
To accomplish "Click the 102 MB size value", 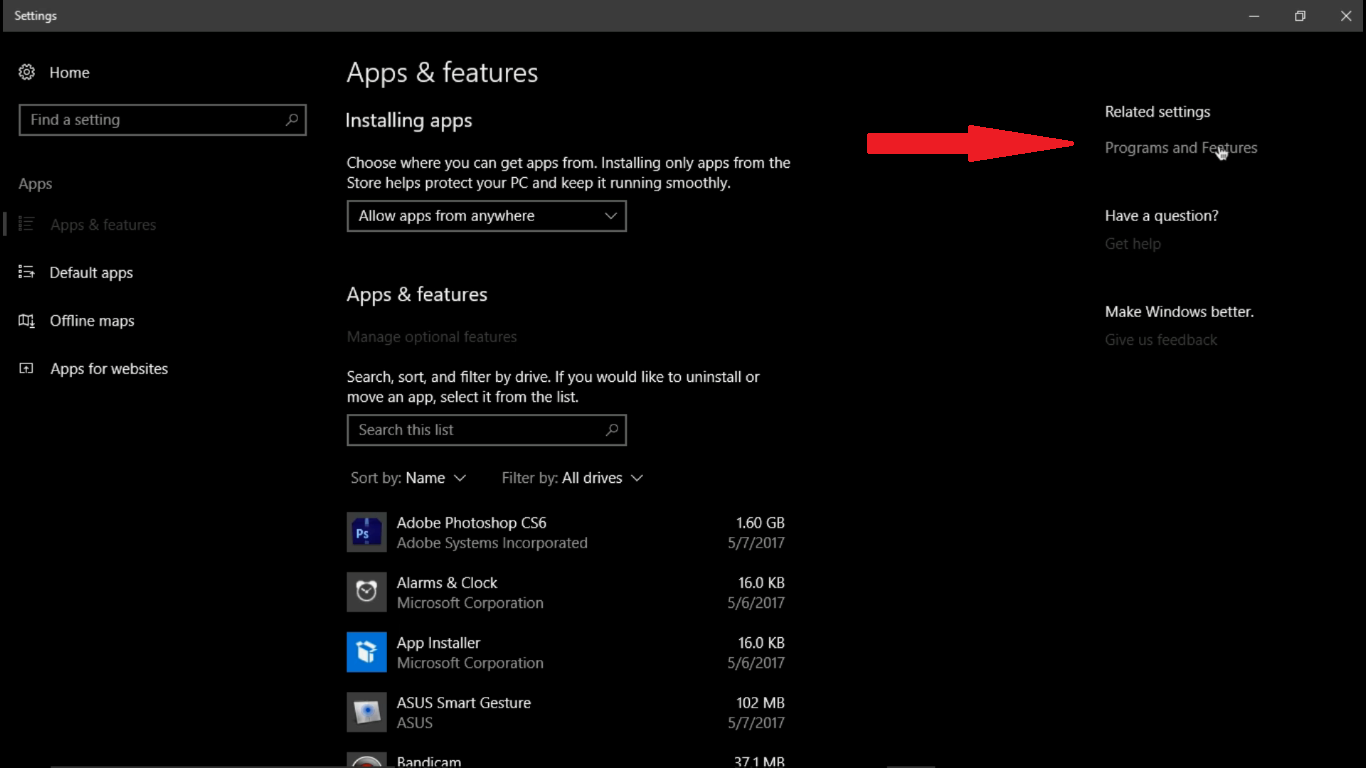I will [760, 703].
